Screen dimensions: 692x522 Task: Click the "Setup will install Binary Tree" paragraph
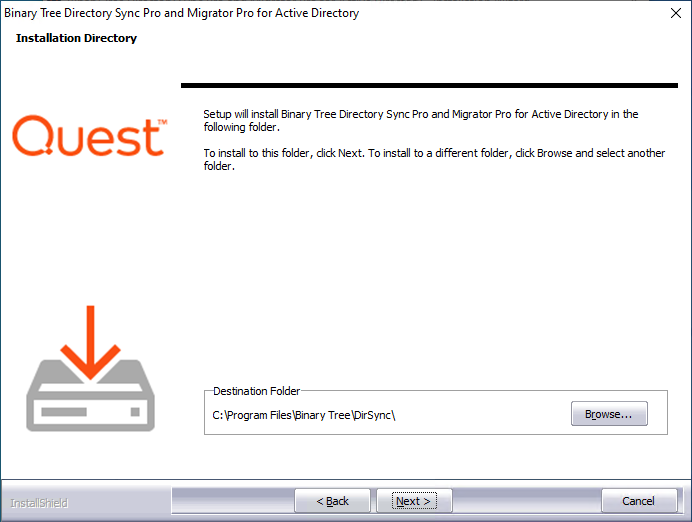pyautogui.click(x=421, y=120)
